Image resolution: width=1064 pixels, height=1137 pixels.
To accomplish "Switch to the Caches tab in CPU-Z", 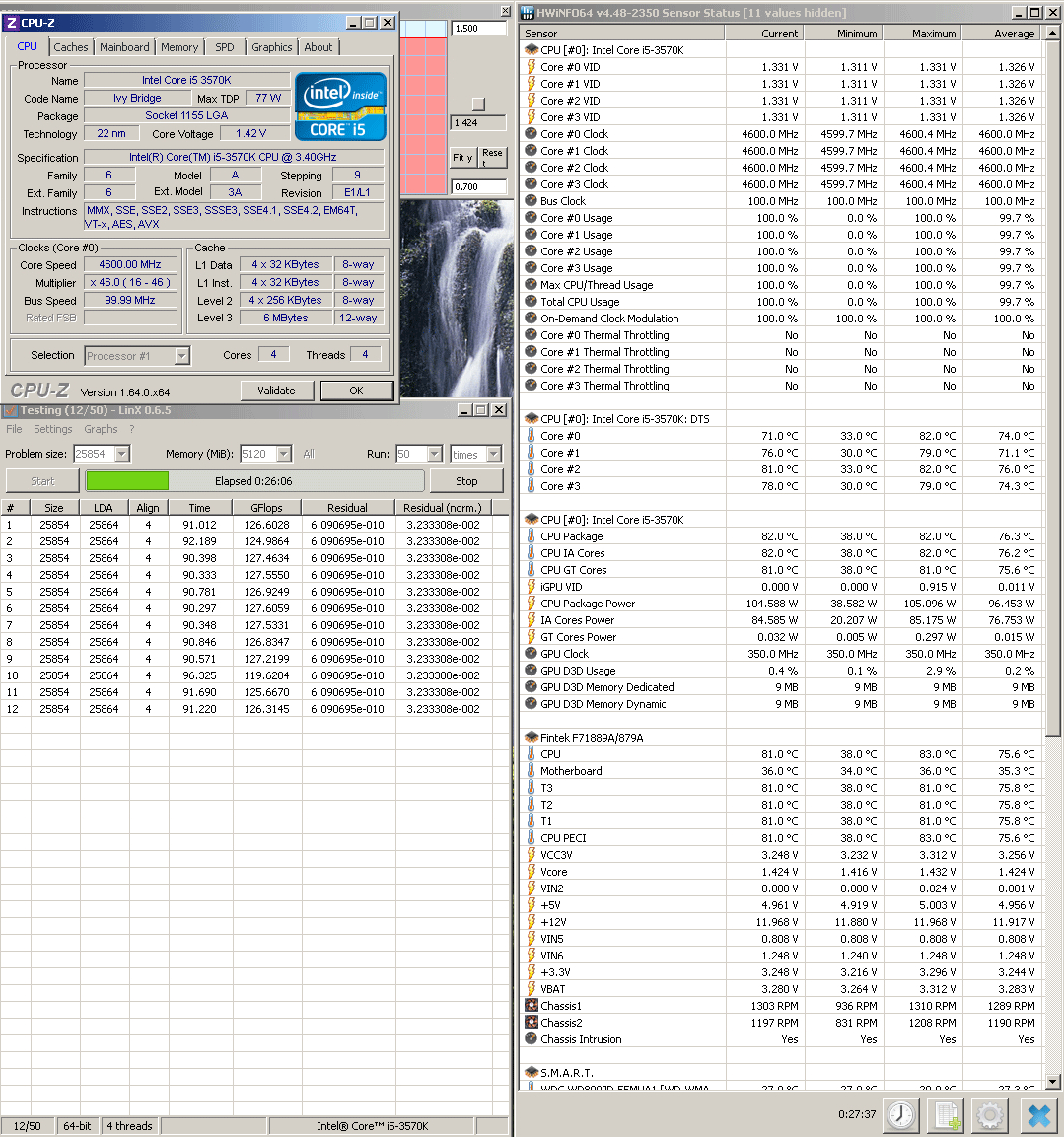I will tap(70, 47).
